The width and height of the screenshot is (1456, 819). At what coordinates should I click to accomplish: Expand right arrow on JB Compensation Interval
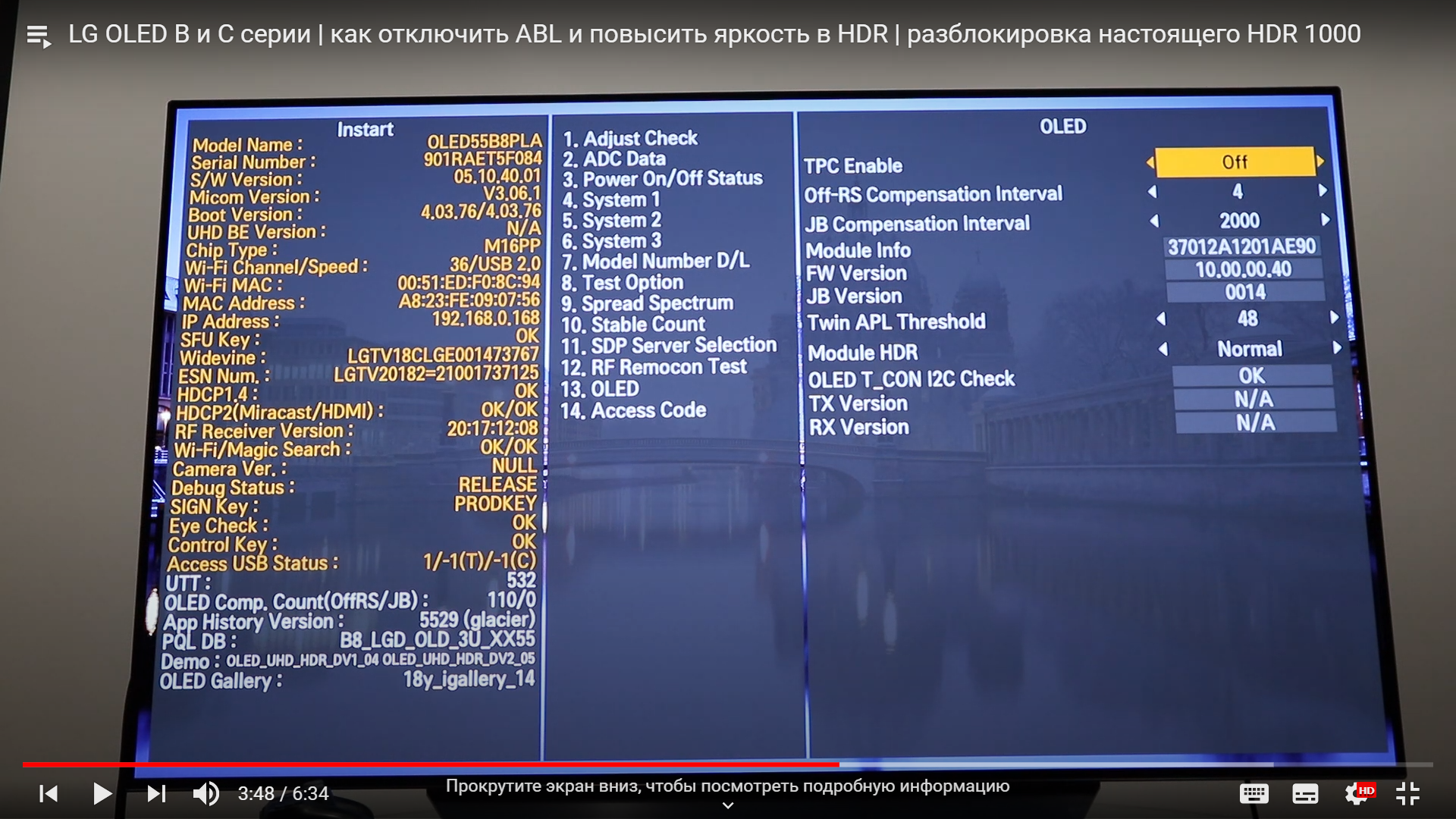pyautogui.click(x=1323, y=222)
